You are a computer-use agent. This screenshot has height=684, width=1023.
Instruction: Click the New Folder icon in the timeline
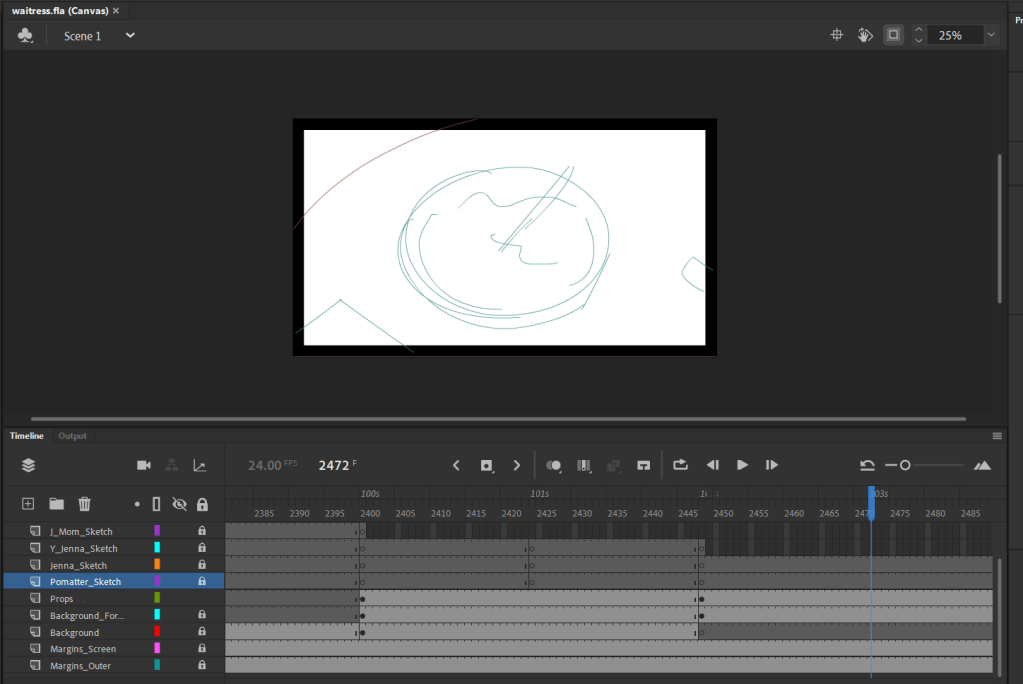(57, 504)
